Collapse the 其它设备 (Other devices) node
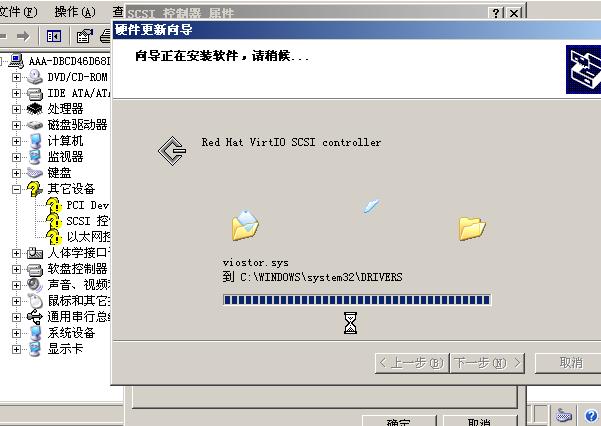 pos(16,189)
